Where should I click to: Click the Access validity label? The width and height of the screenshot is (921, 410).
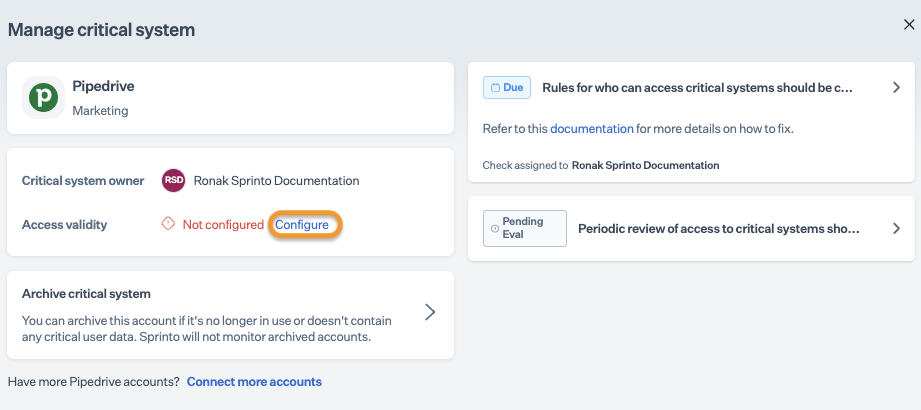[x=65, y=224]
